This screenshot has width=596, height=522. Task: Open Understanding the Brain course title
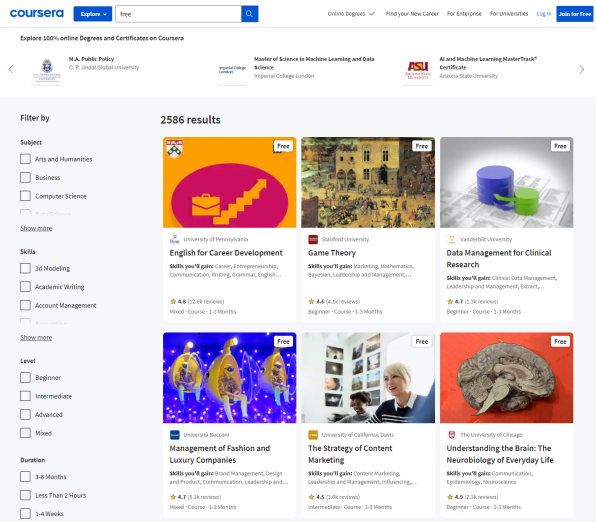500,454
